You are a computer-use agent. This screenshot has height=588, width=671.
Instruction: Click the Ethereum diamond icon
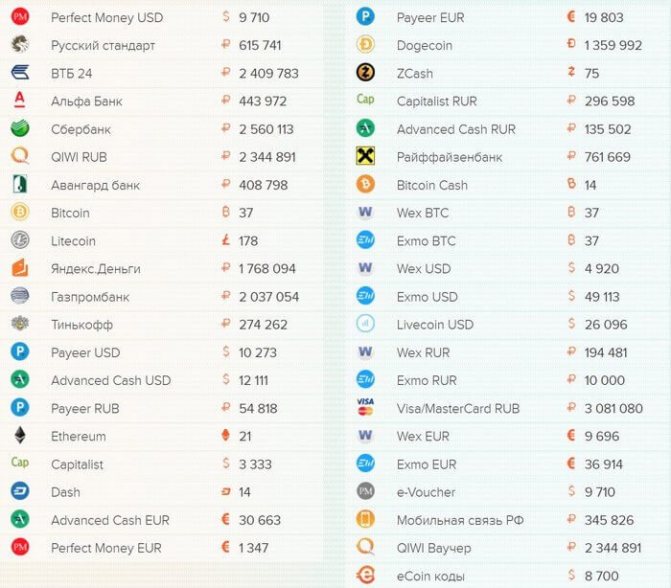point(20,436)
